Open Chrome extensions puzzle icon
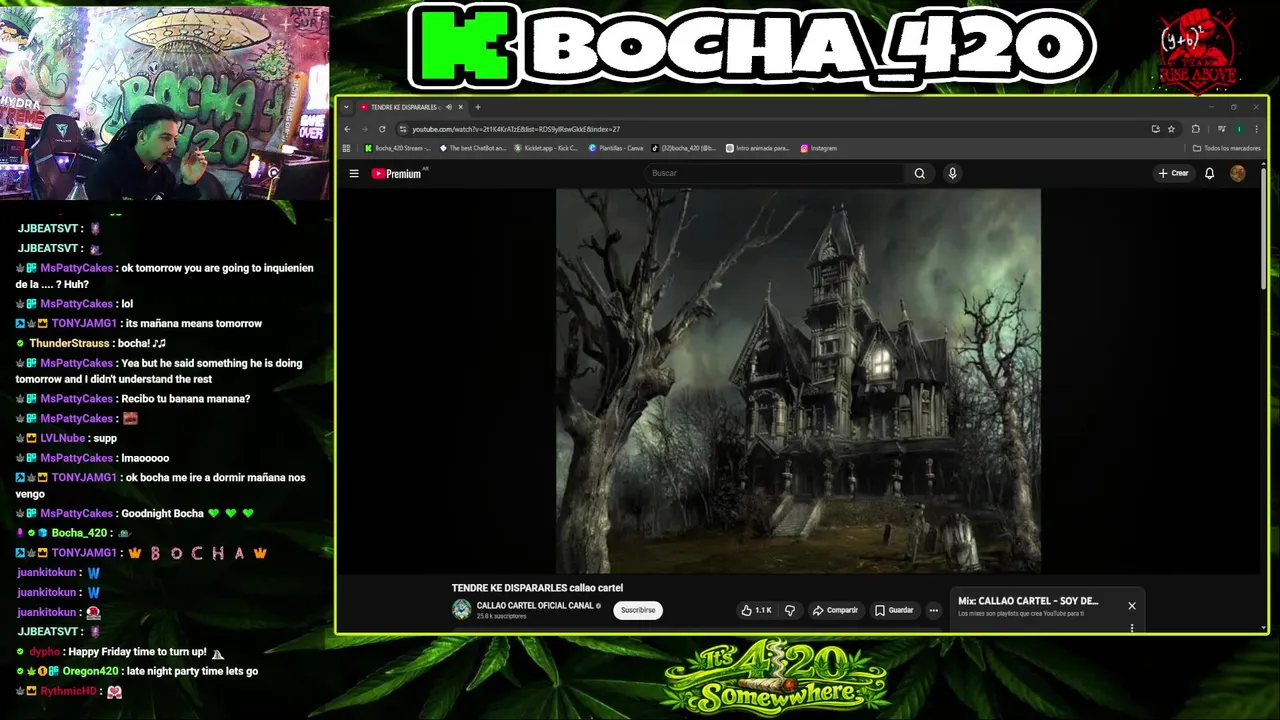Image resolution: width=1280 pixels, height=720 pixels. (1195, 129)
